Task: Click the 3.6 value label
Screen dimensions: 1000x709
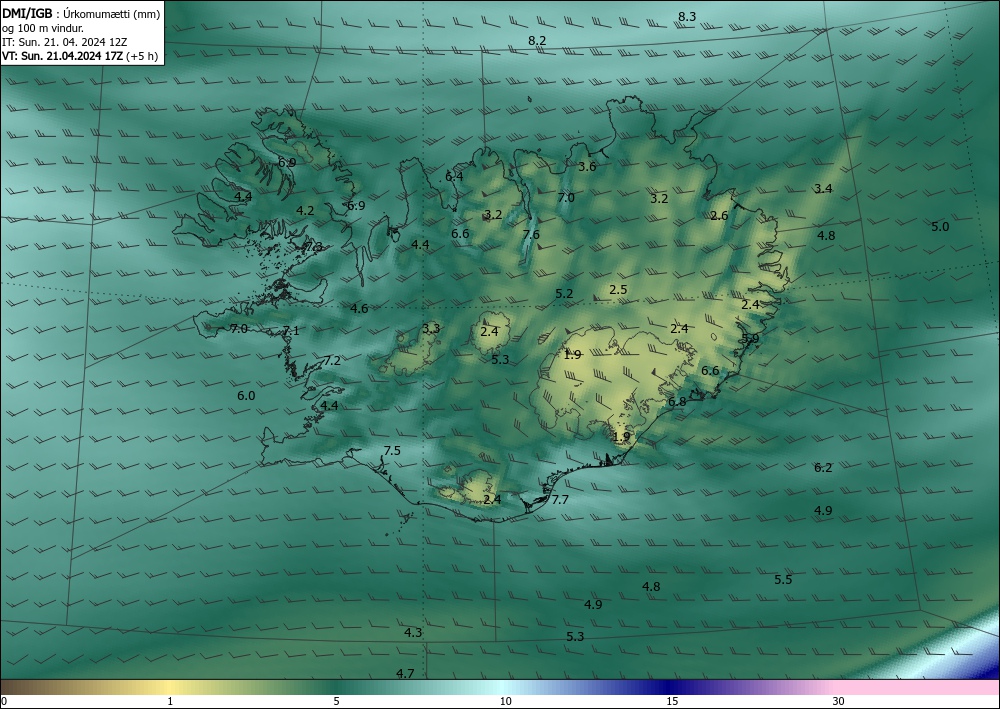Action: click(x=587, y=167)
